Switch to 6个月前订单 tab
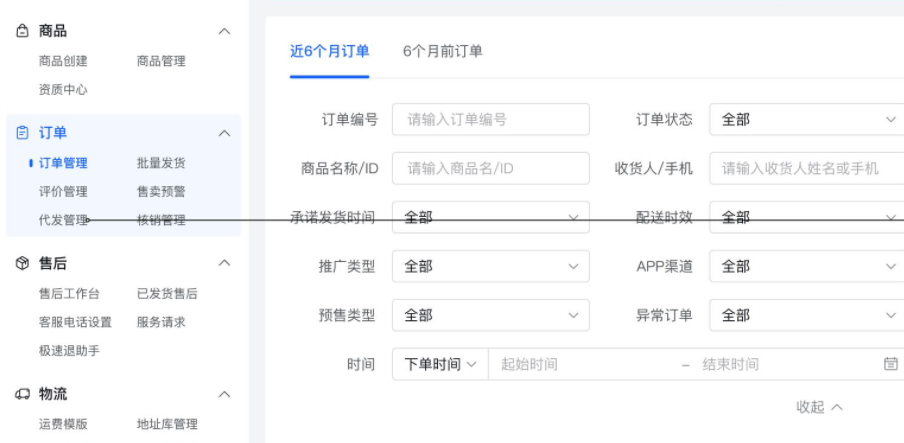Screen dimensions: 904x443 coord(442,51)
